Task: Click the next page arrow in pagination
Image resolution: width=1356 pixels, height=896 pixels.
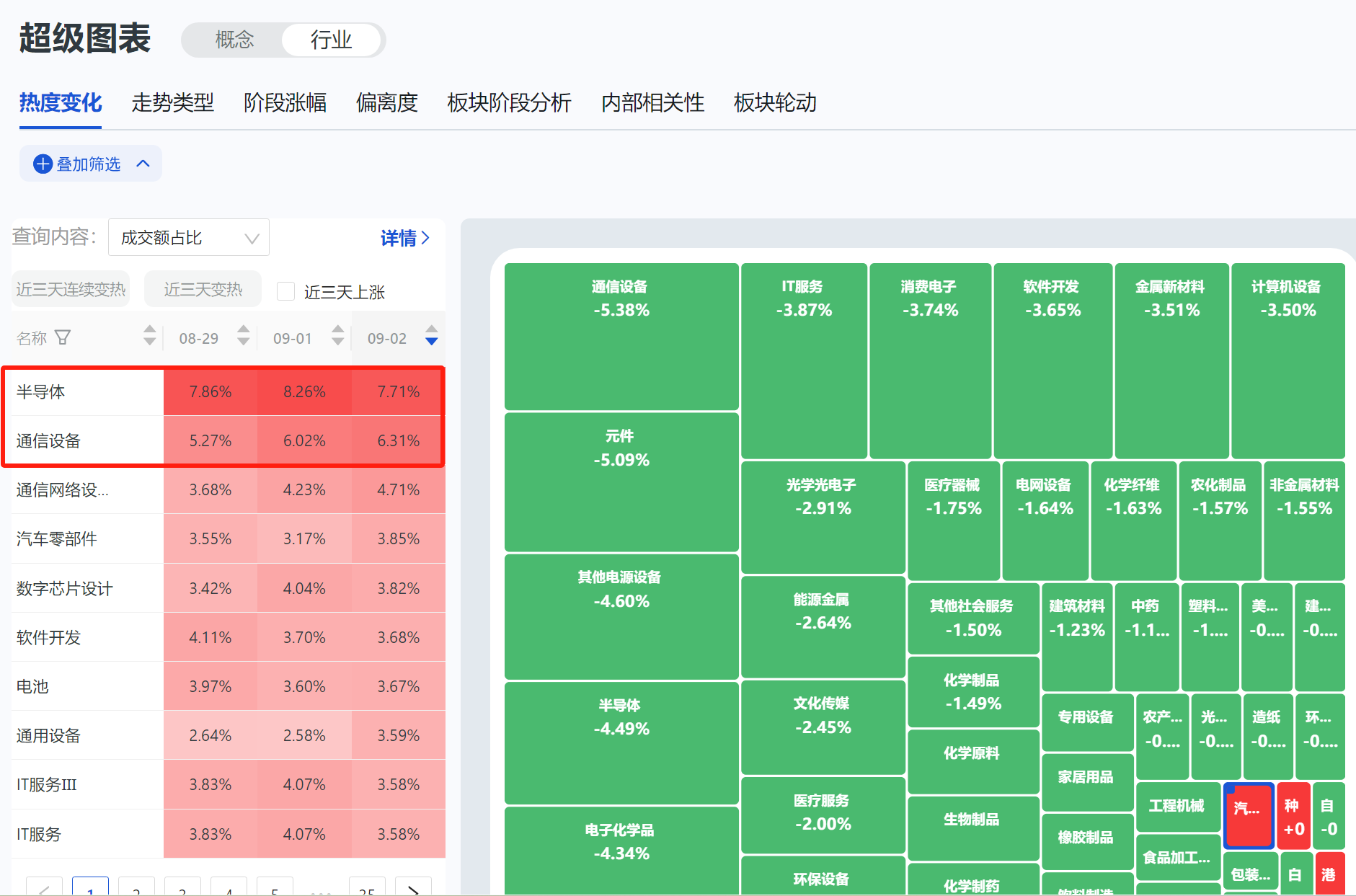Action: tap(414, 889)
